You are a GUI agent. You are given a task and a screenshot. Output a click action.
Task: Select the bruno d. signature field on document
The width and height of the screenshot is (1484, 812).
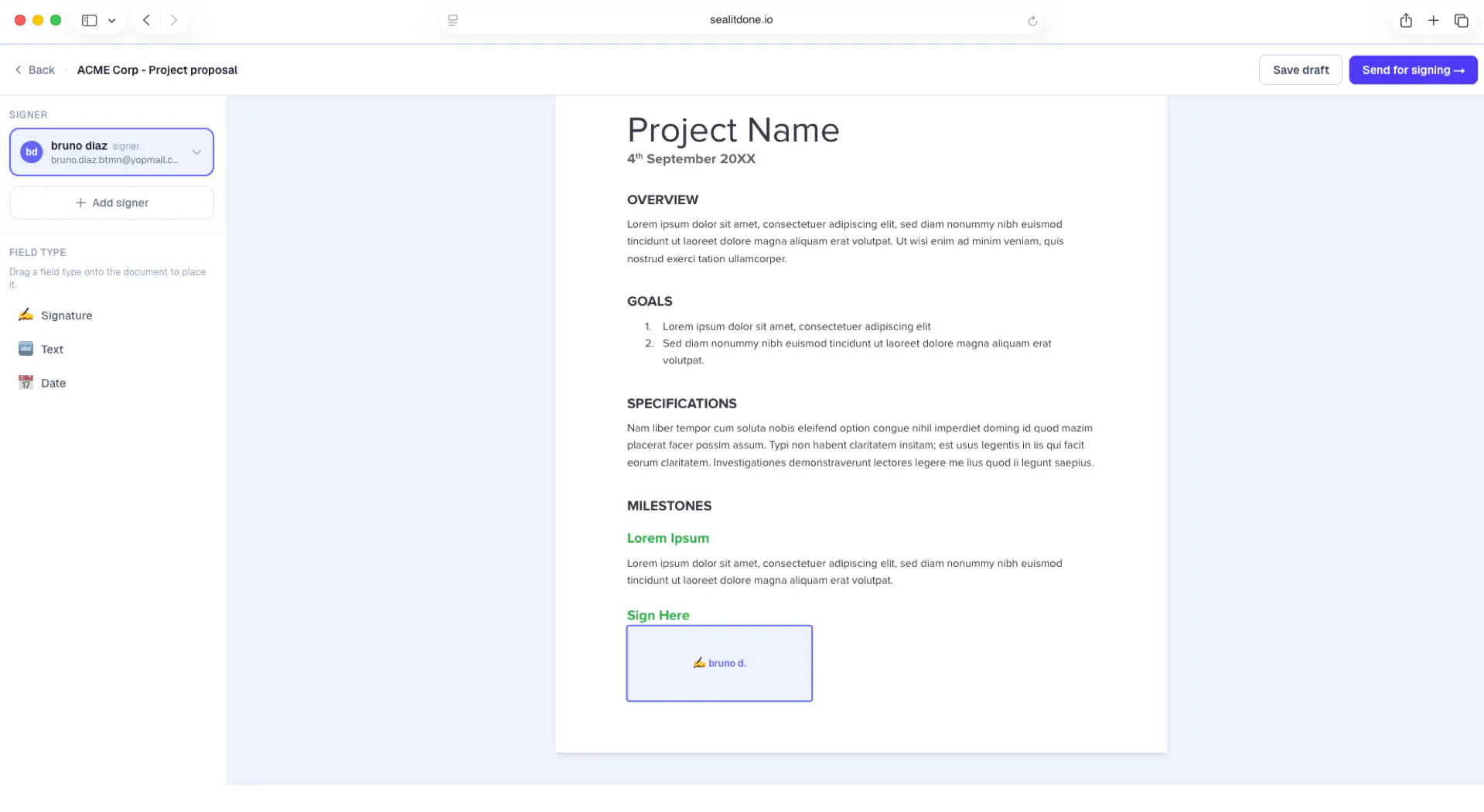click(719, 664)
